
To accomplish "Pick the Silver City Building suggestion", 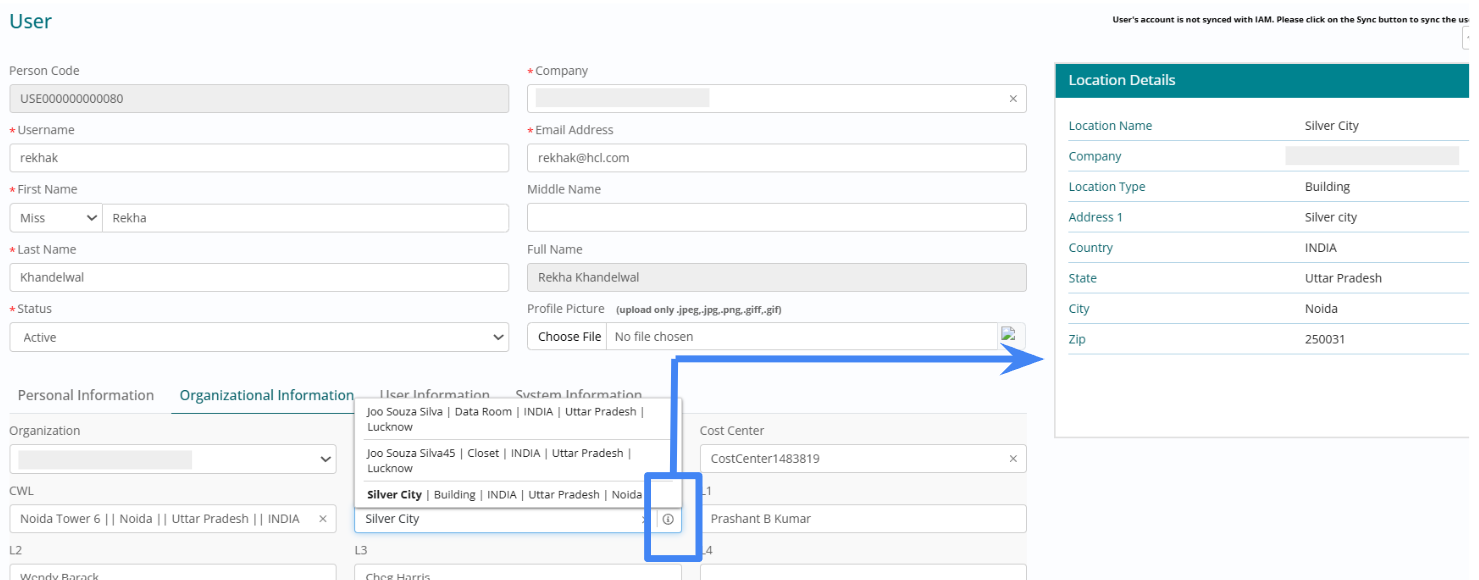I will click(x=504, y=494).
